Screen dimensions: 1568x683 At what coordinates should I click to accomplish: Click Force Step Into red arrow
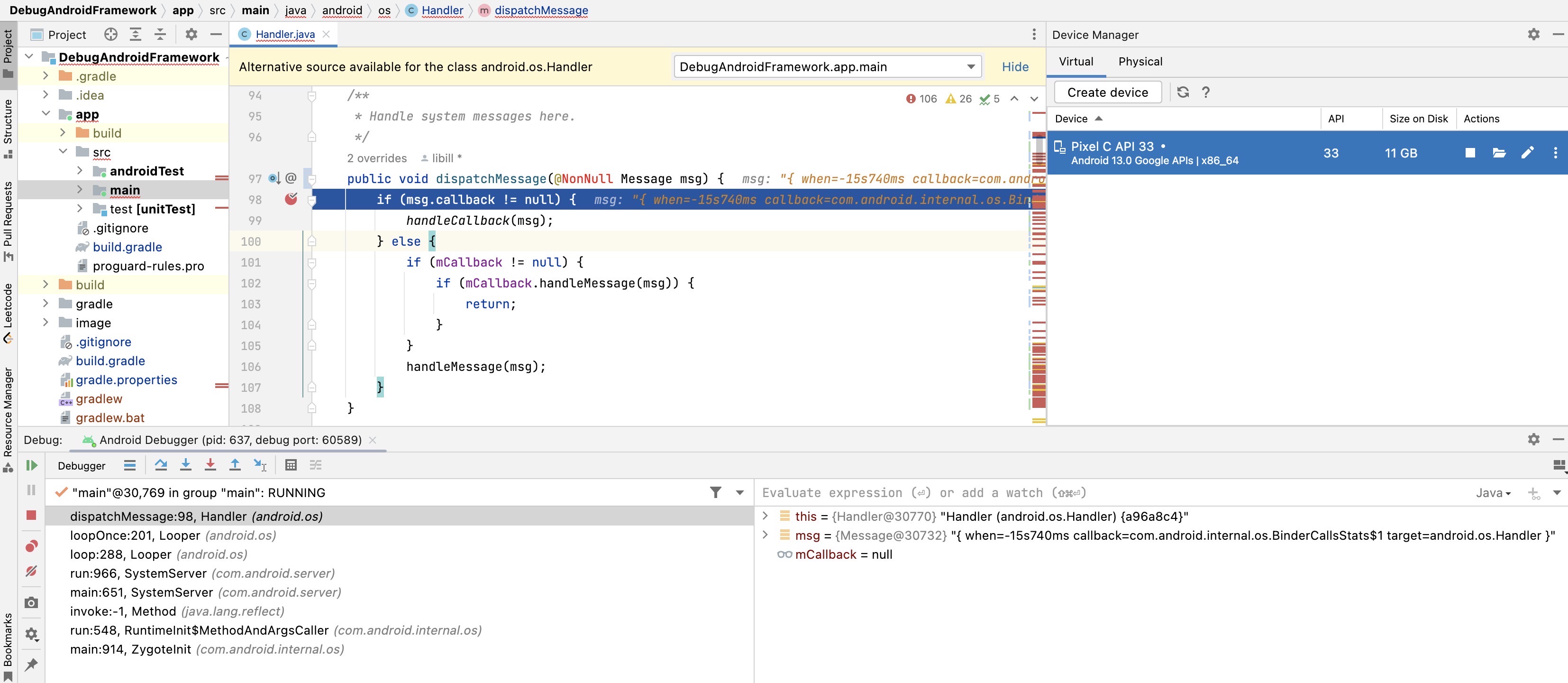point(210,465)
